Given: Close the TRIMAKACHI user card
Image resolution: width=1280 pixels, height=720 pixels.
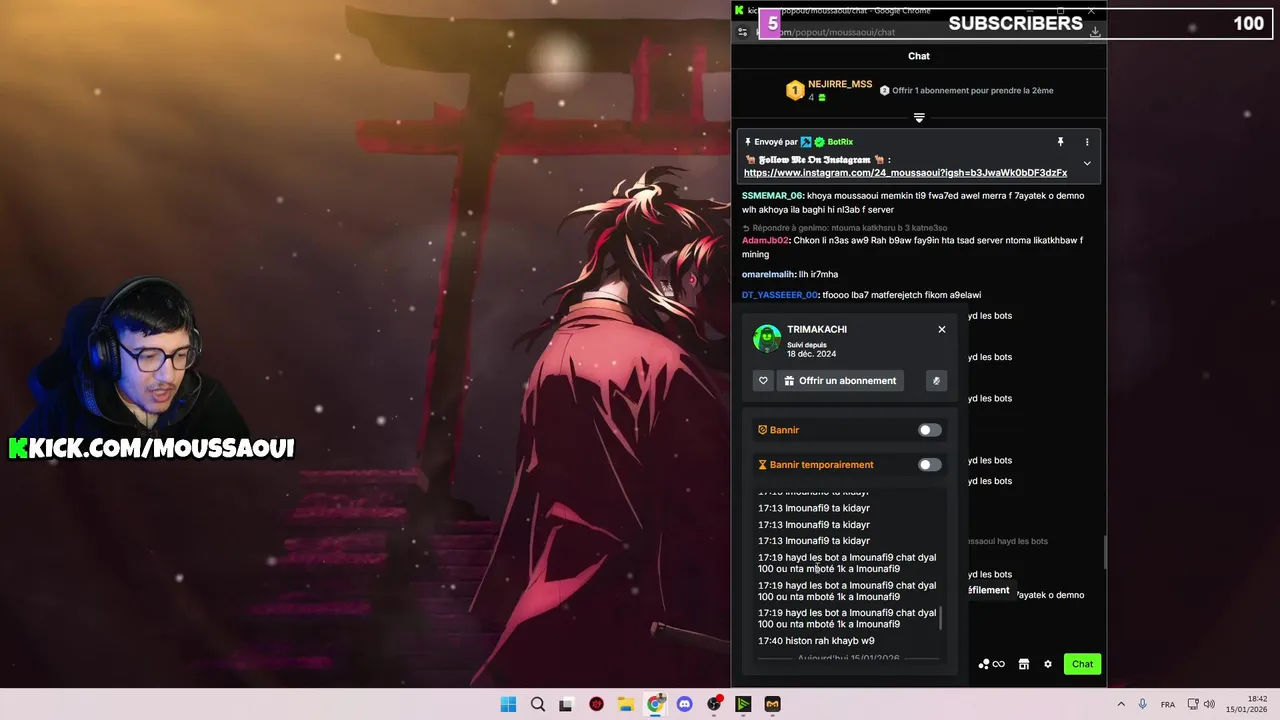Looking at the screenshot, I should click(x=941, y=329).
